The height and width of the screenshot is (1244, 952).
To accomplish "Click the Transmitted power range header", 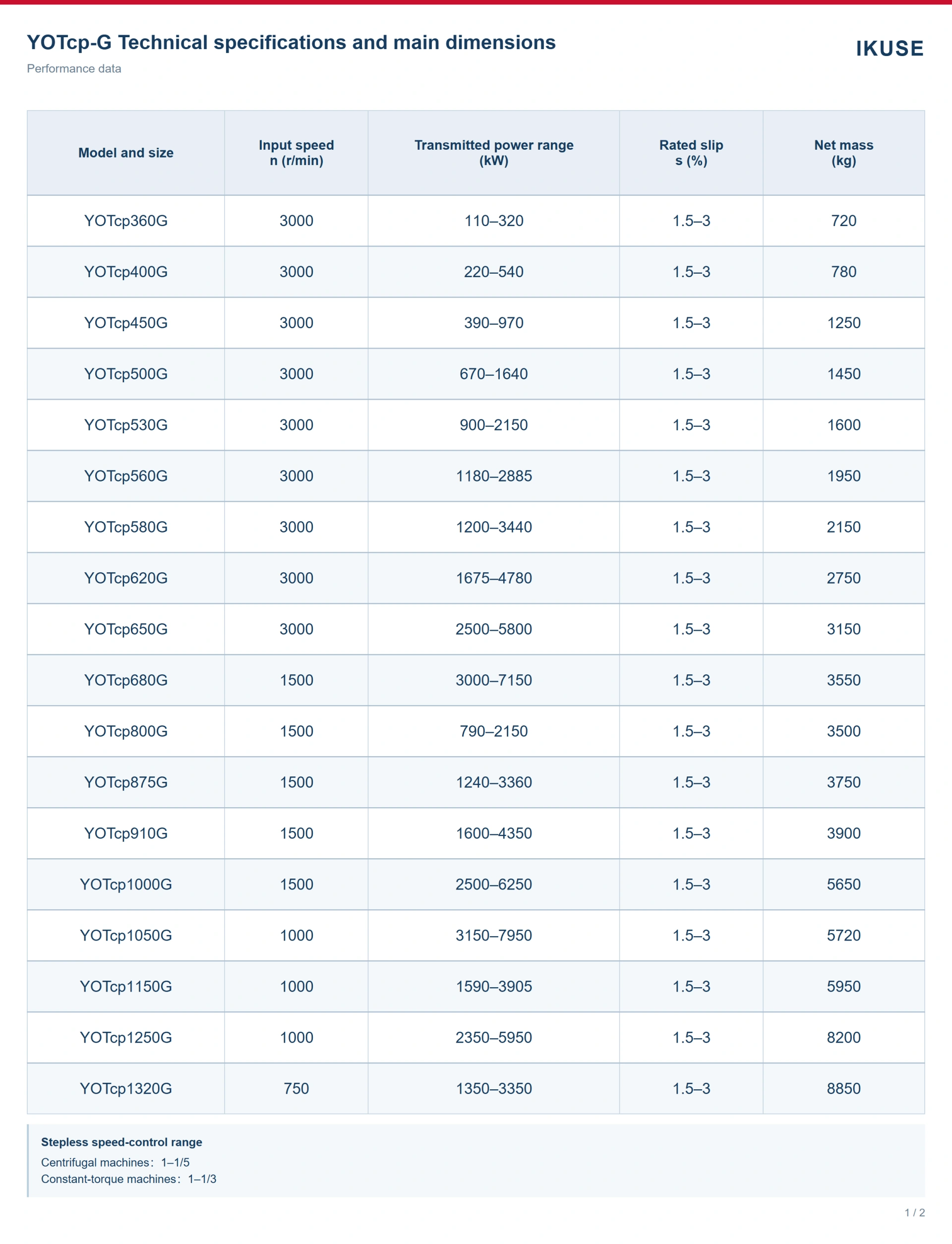I will [493, 153].
